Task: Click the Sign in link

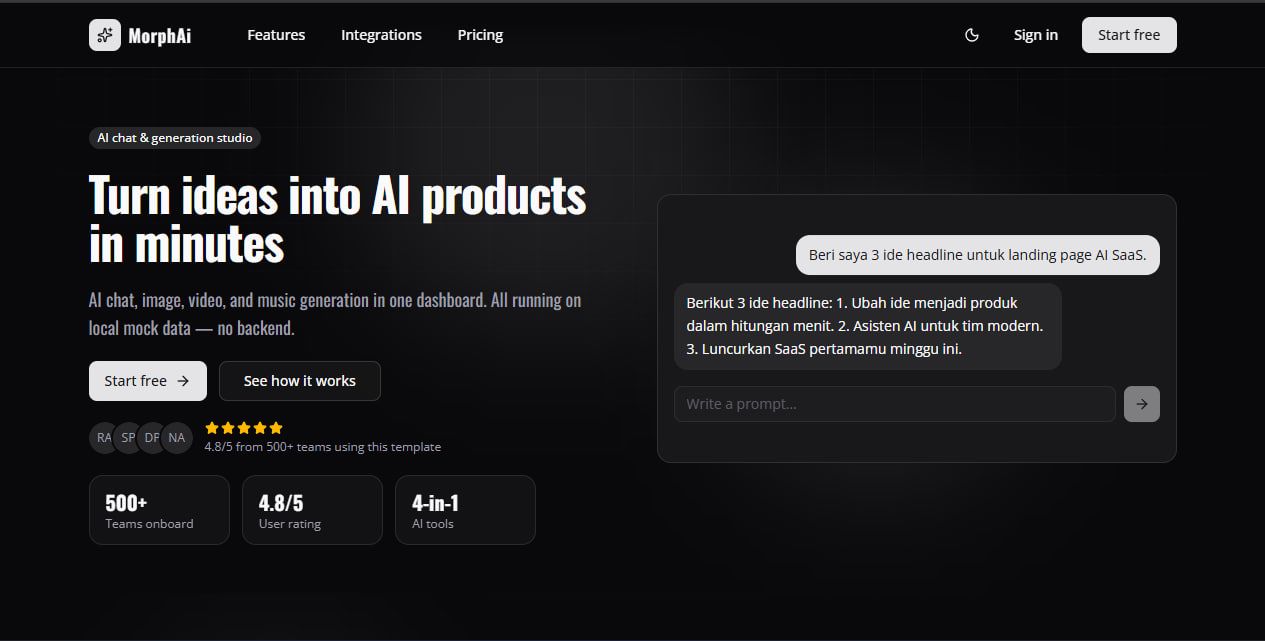Action: [x=1035, y=35]
